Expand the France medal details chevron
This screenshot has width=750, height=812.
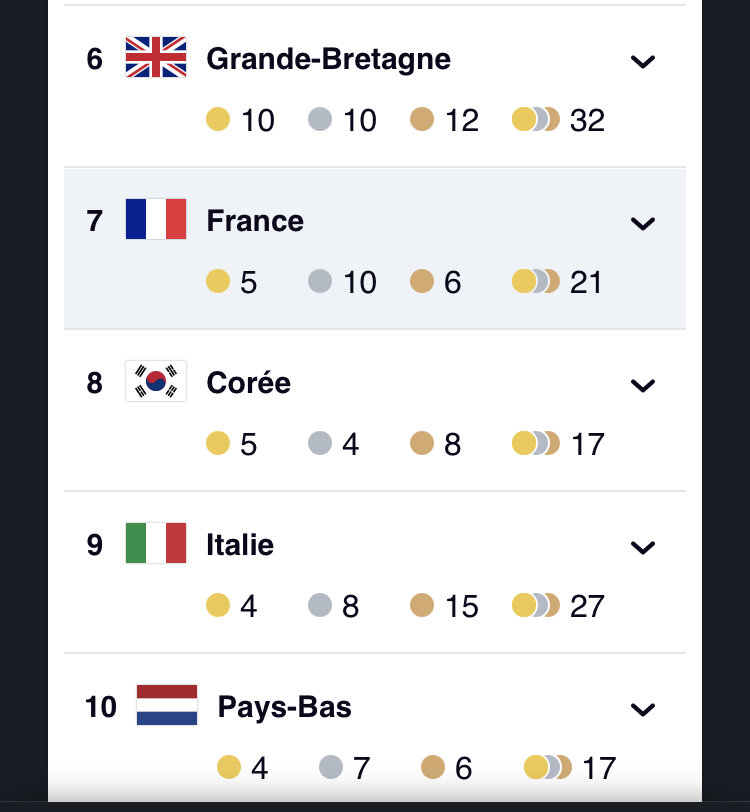(x=643, y=224)
